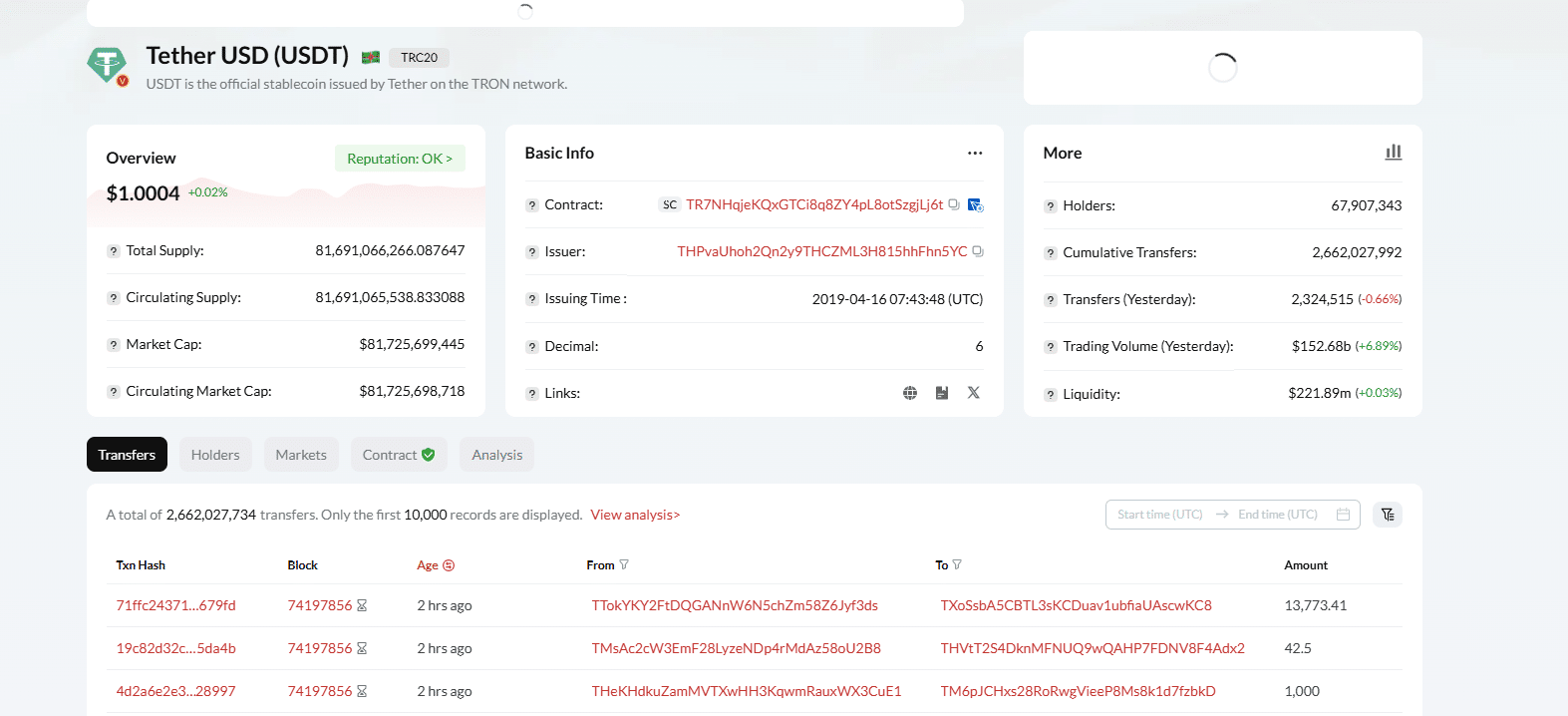Open the official website globe link icon
Viewport: 1568px width, 716px height.
coord(910,393)
